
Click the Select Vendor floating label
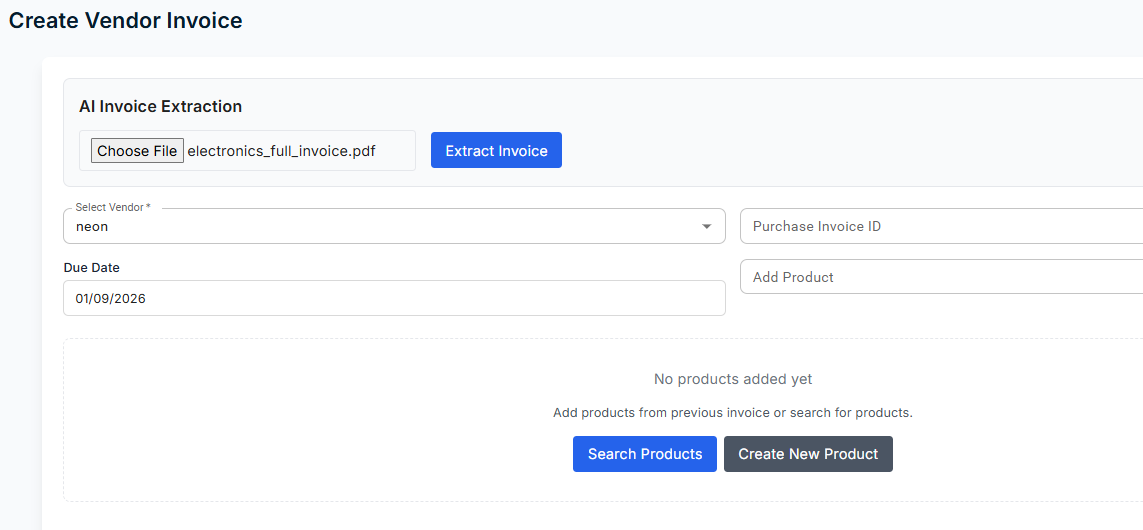(112, 207)
